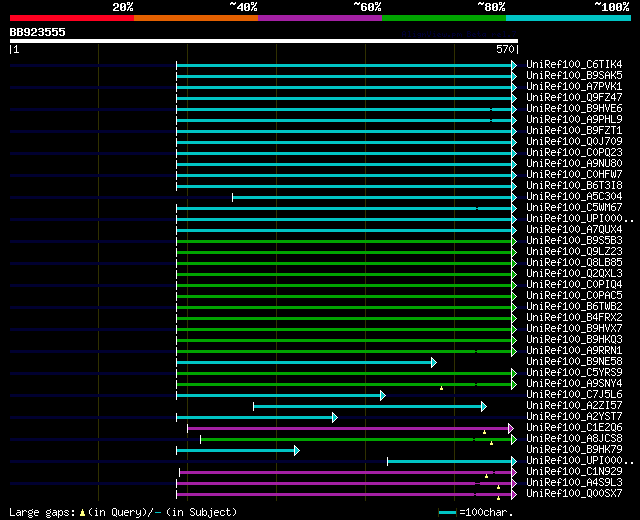Open the UniRef100_A7PVK1 hit label

(x=574, y=87)
